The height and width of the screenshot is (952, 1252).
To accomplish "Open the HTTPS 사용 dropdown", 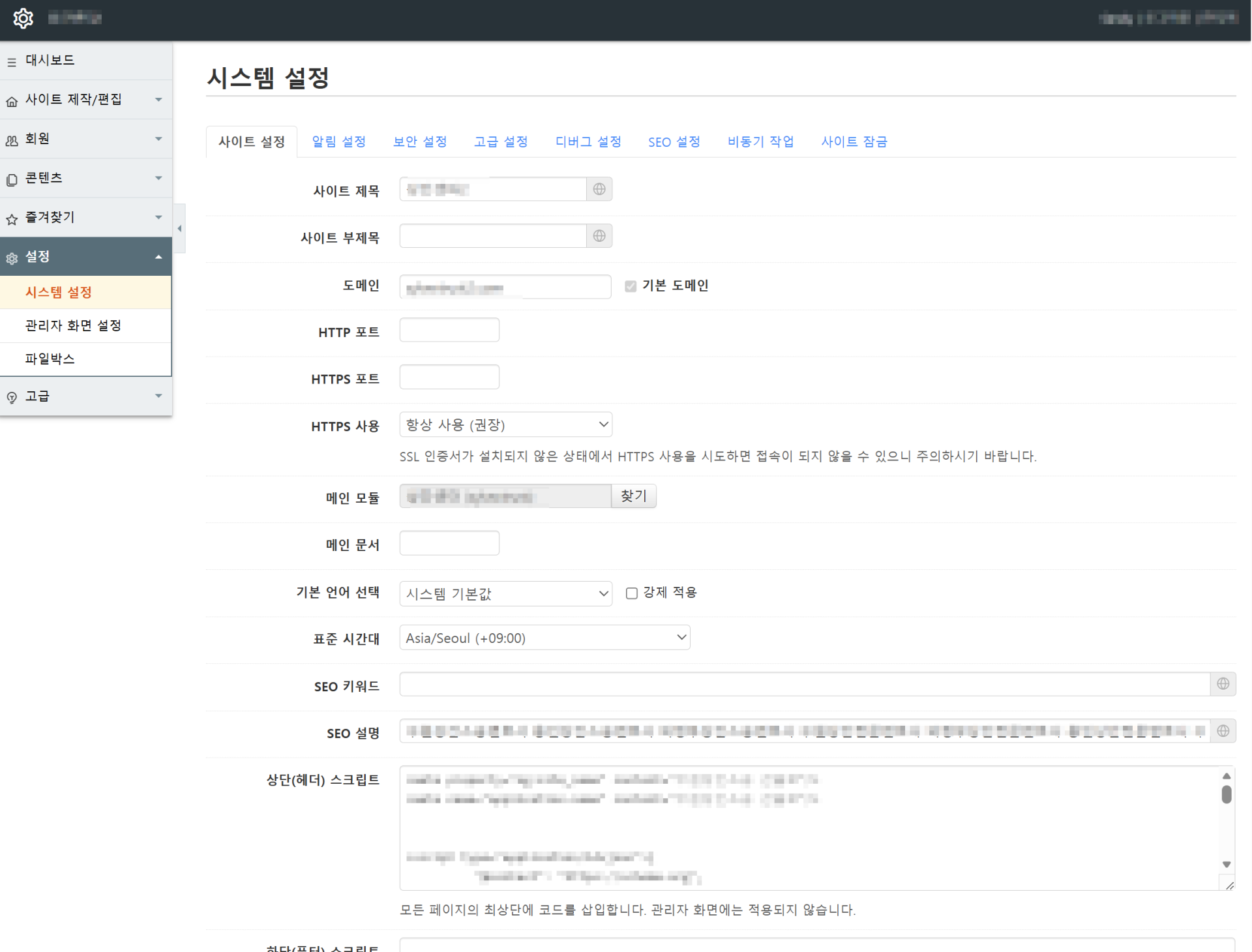I will (505, 424).
